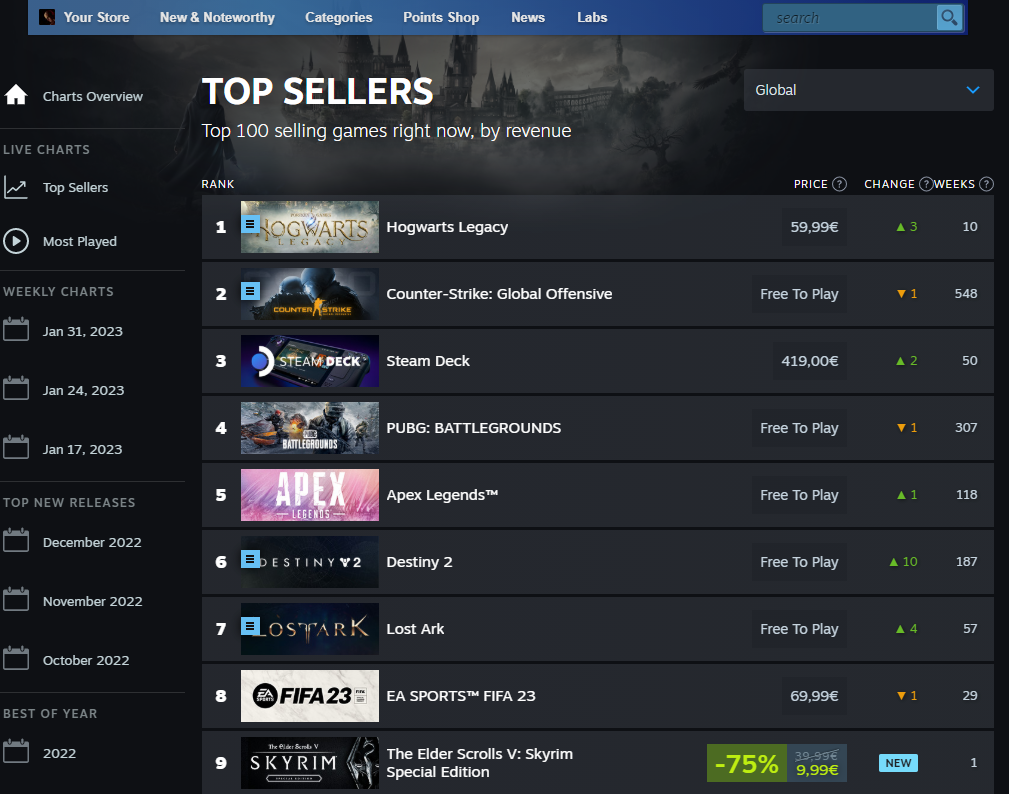Click list badge icon on Hogwarts Legacy
Image resolution: width=1009 pixels, height=794 pixels.
pyautogui.click(x=250, y=224)
